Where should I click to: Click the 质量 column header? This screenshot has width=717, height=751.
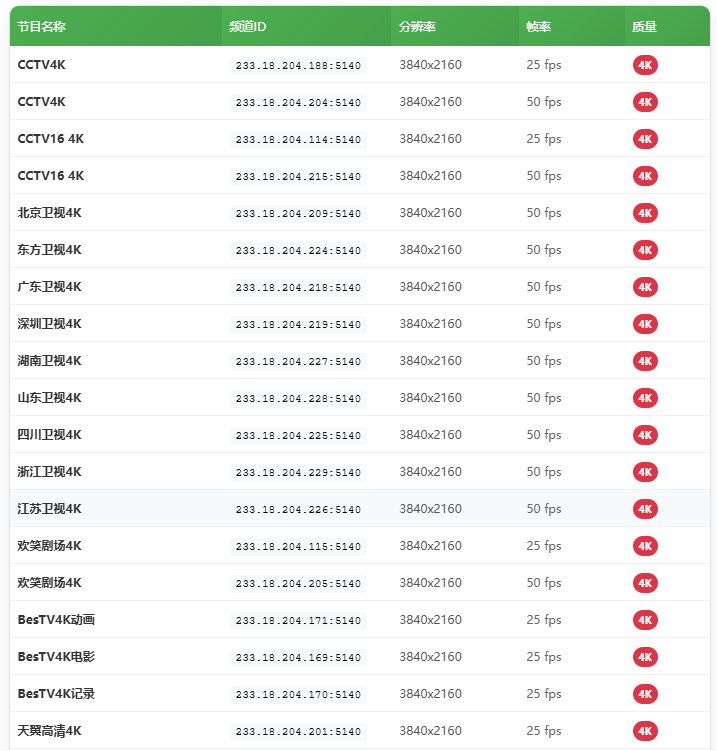coord(644,27)
